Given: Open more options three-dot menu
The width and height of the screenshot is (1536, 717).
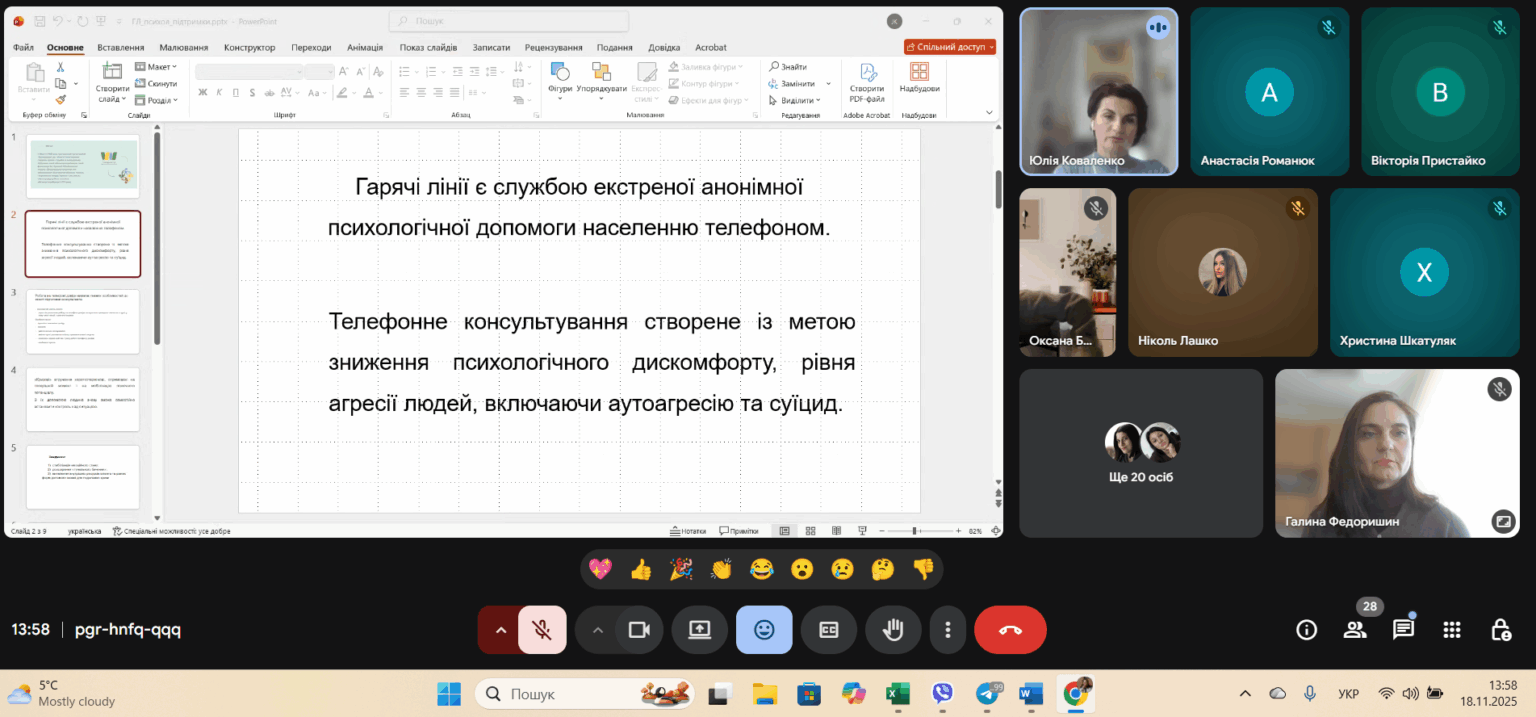Looking at the screenshot, I should [947, 630].
